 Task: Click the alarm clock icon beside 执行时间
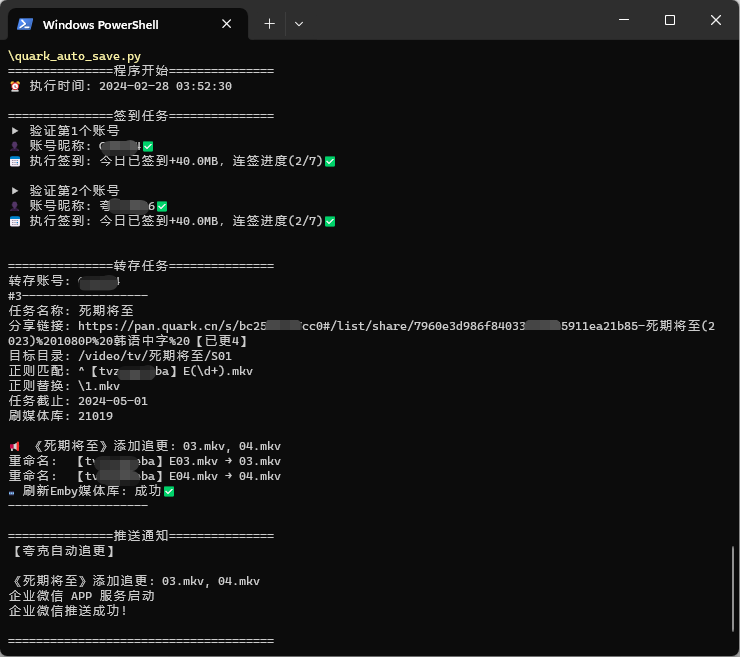(x=15, y=87)
